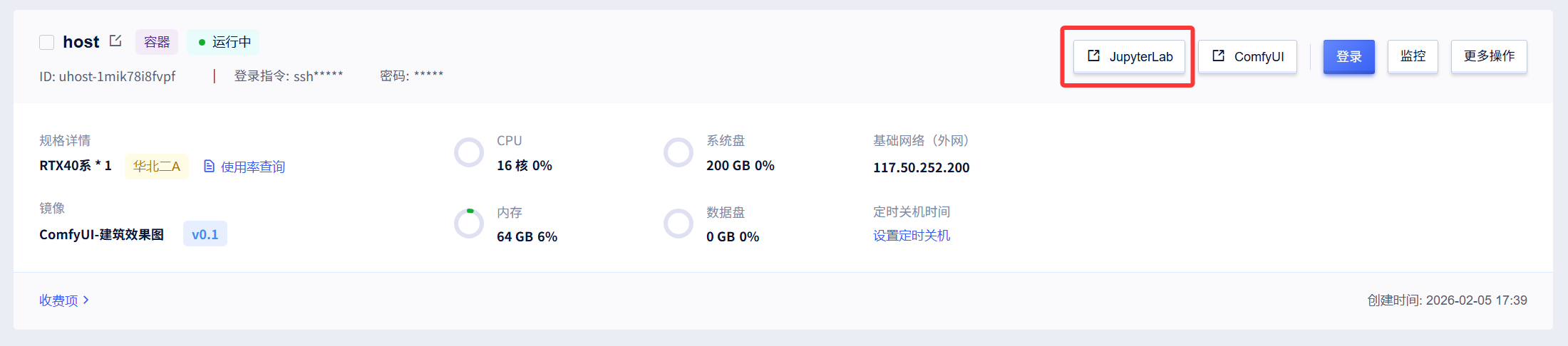
Task: Click the 使用率查询 usage query link
Action: (x=252, y=167)
